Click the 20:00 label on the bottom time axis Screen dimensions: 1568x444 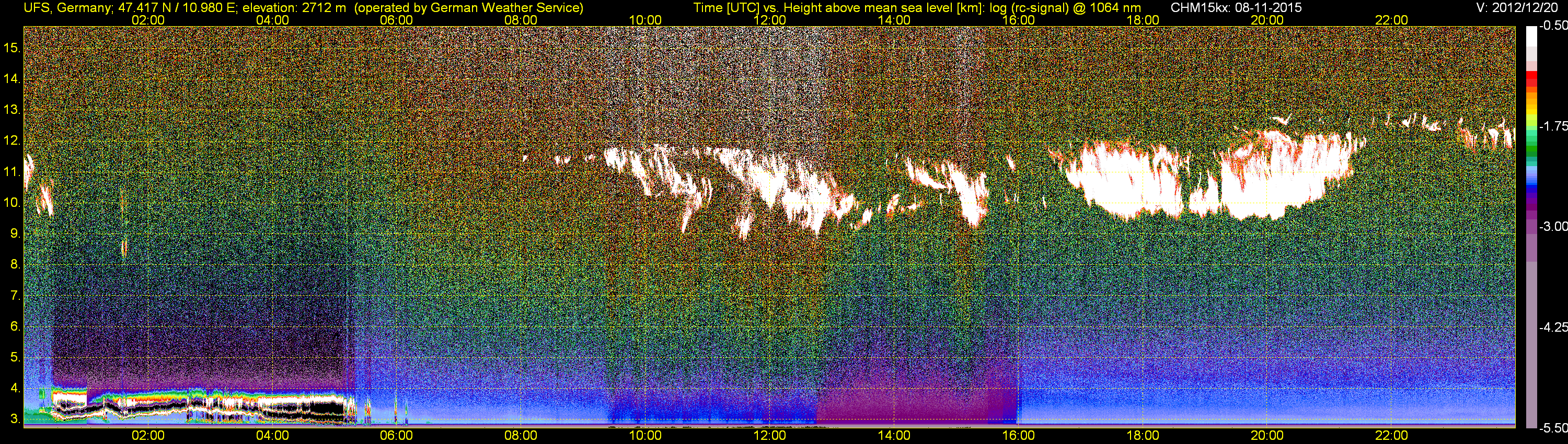tap(1267, 436)
